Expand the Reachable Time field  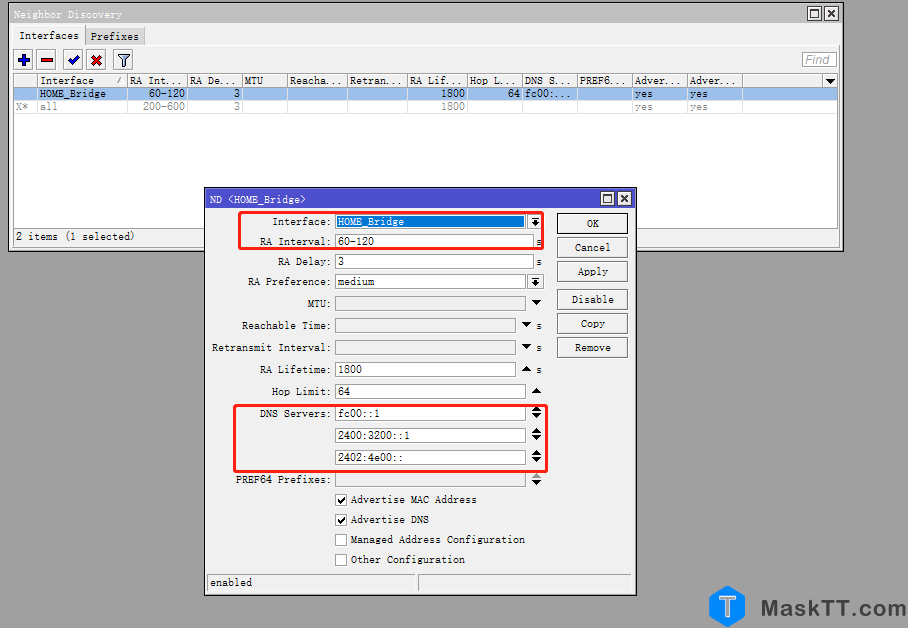[x=526, y=325]
